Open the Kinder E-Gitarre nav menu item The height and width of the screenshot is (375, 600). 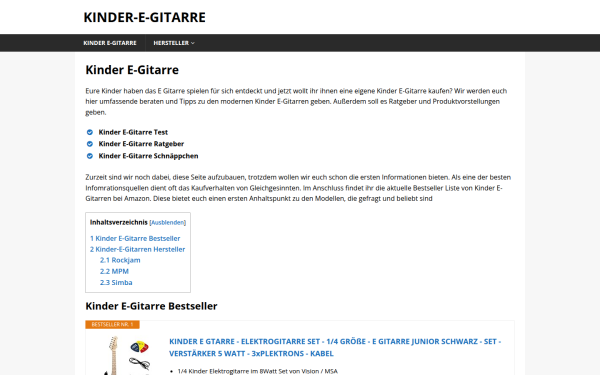(110, 43)
